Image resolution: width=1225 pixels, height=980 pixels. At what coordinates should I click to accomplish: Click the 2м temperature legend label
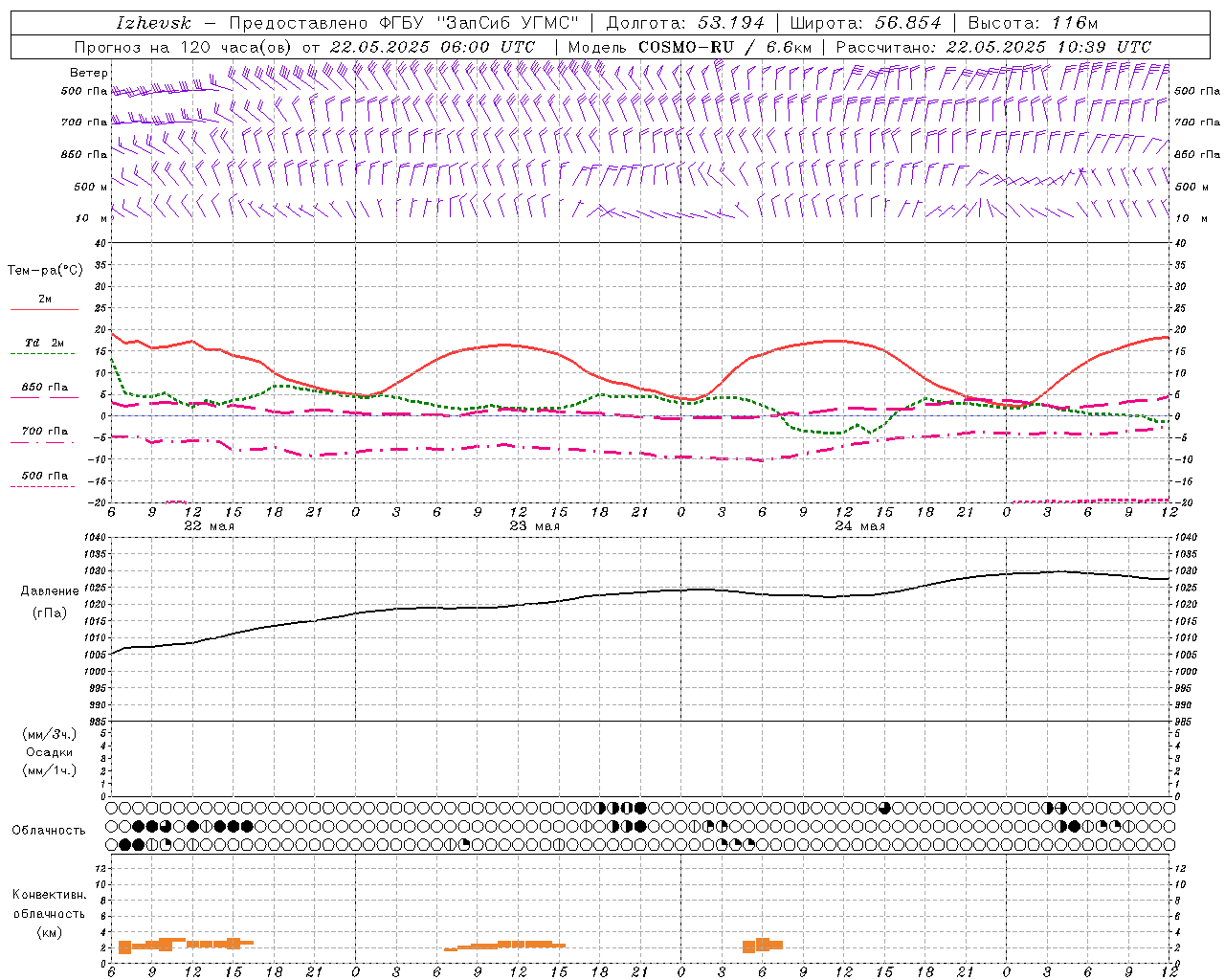(x=45, y=300)
